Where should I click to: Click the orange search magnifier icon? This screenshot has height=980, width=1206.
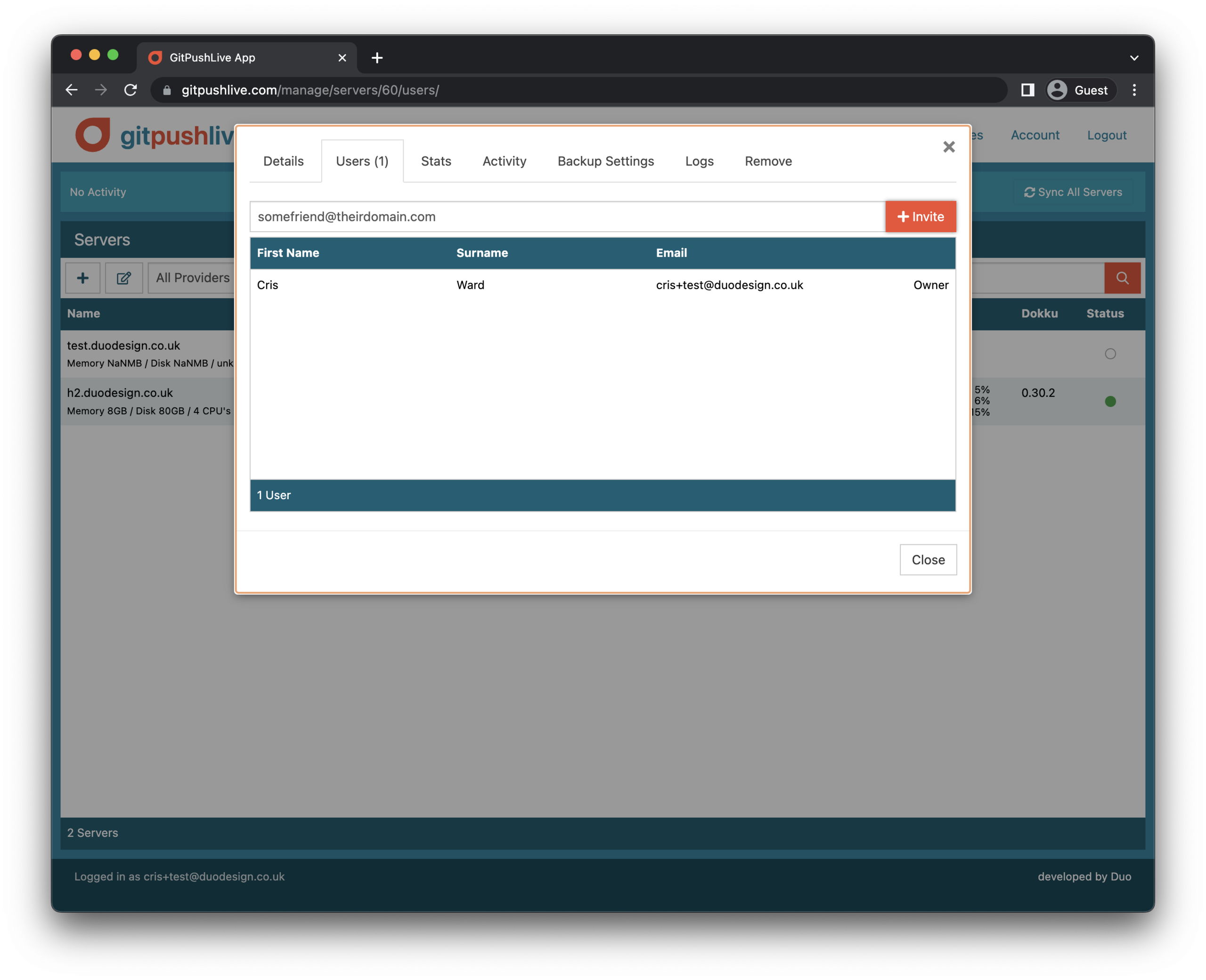coord(1122,278)
